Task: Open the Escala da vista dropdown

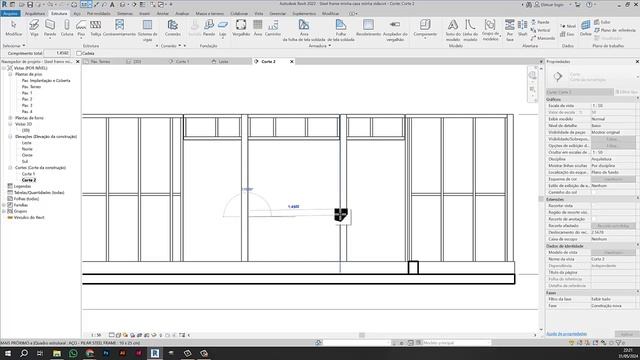Action: [613, 106]
